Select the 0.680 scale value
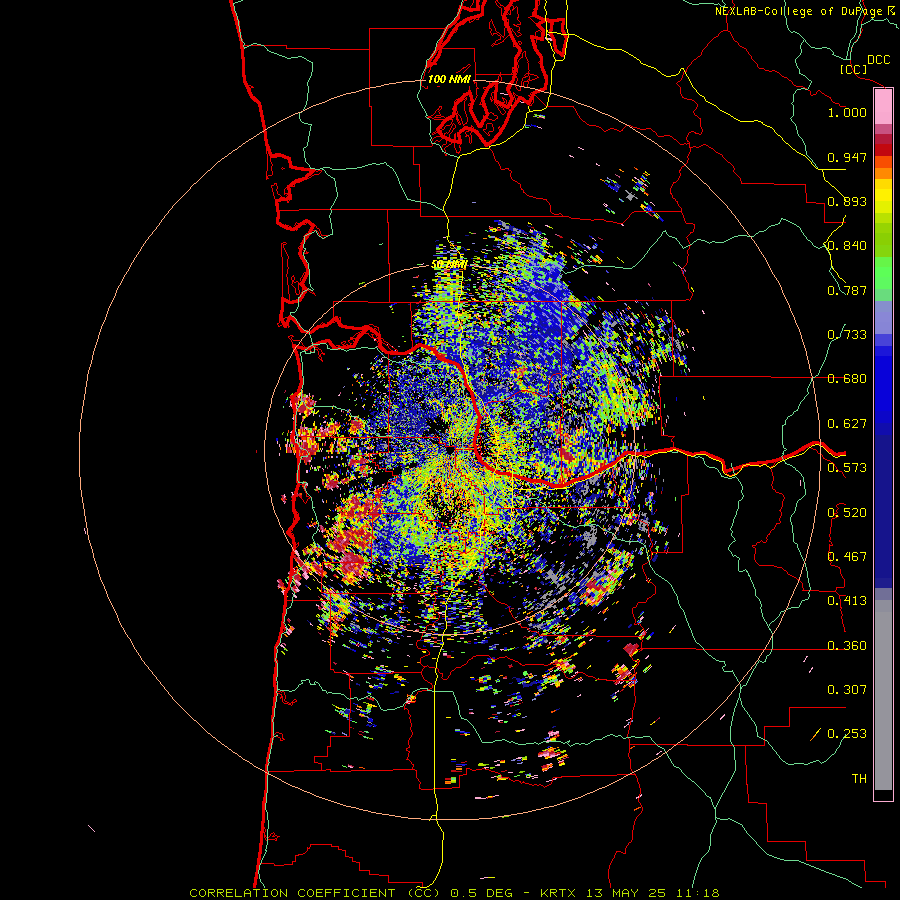Screen dimensions: 900x900 pyautogui.click(x=847, y=379)
